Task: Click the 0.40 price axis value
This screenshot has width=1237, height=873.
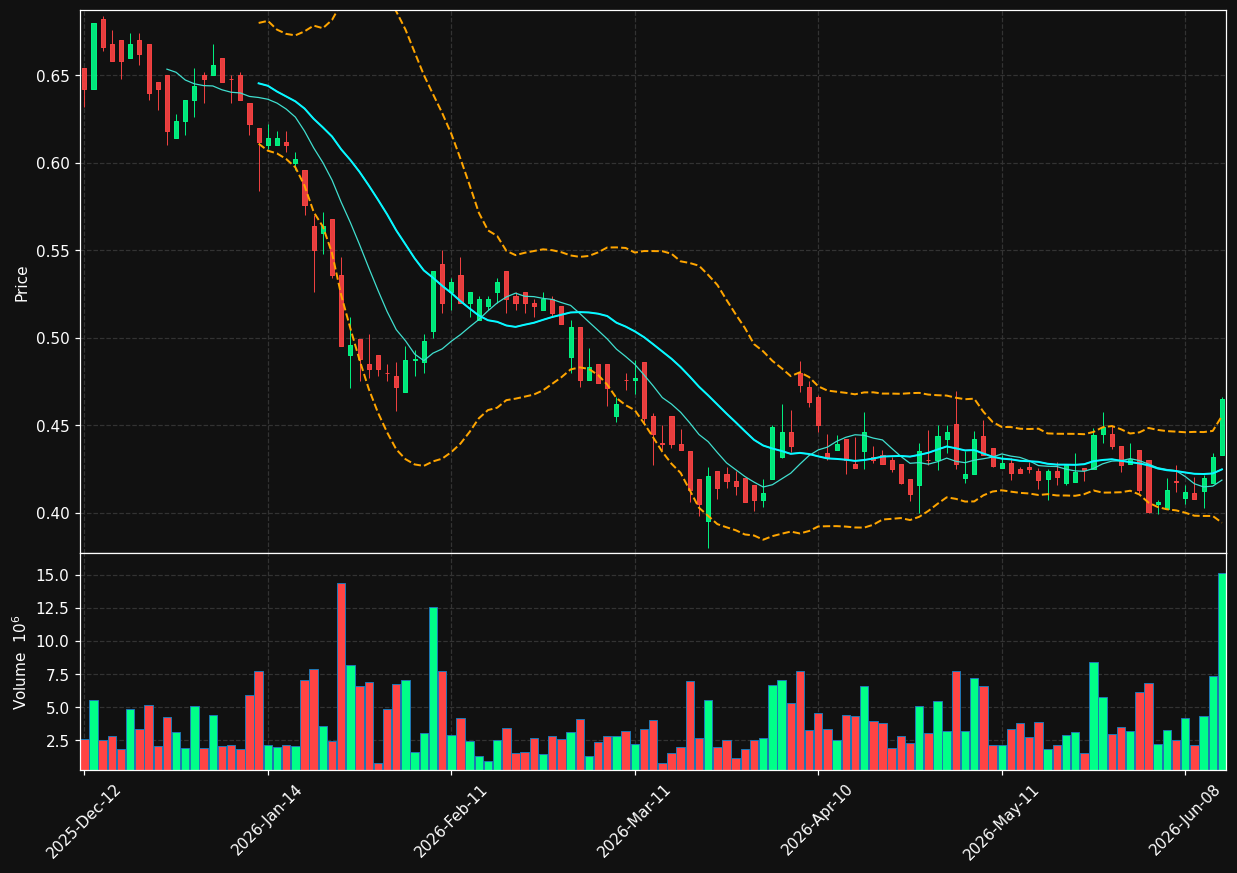Action: pos(53,513)
